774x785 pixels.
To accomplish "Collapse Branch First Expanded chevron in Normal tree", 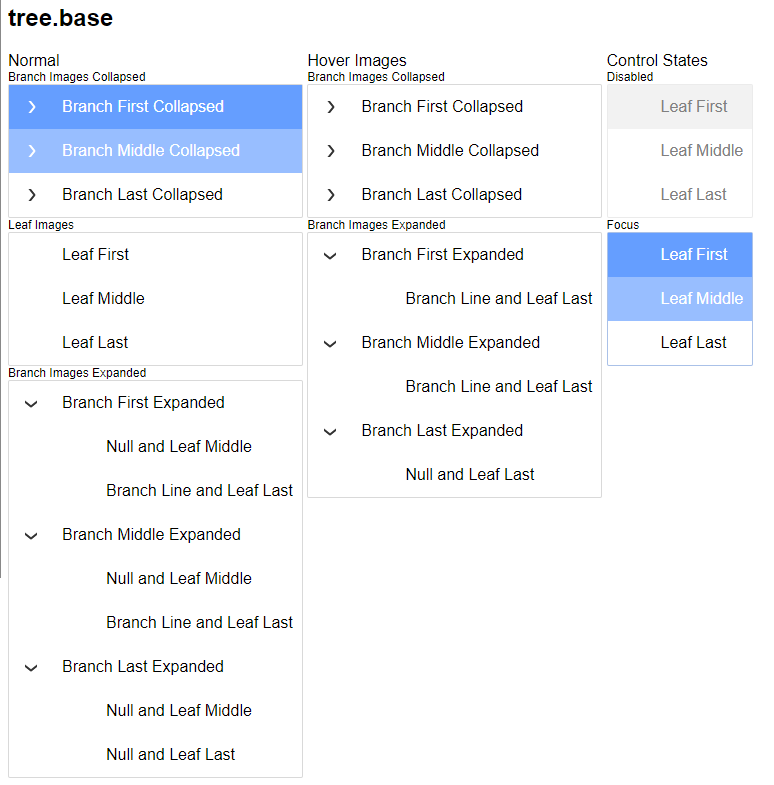I will 31,404.
